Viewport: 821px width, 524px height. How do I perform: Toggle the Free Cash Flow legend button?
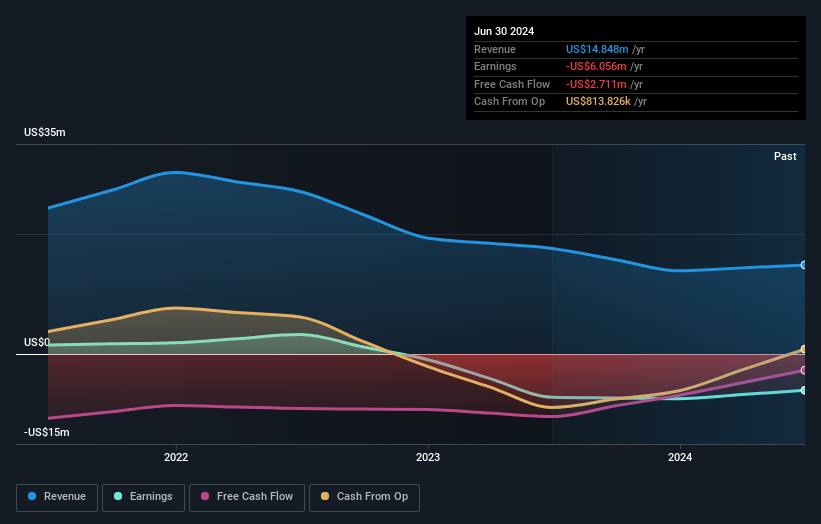point(247,497)
